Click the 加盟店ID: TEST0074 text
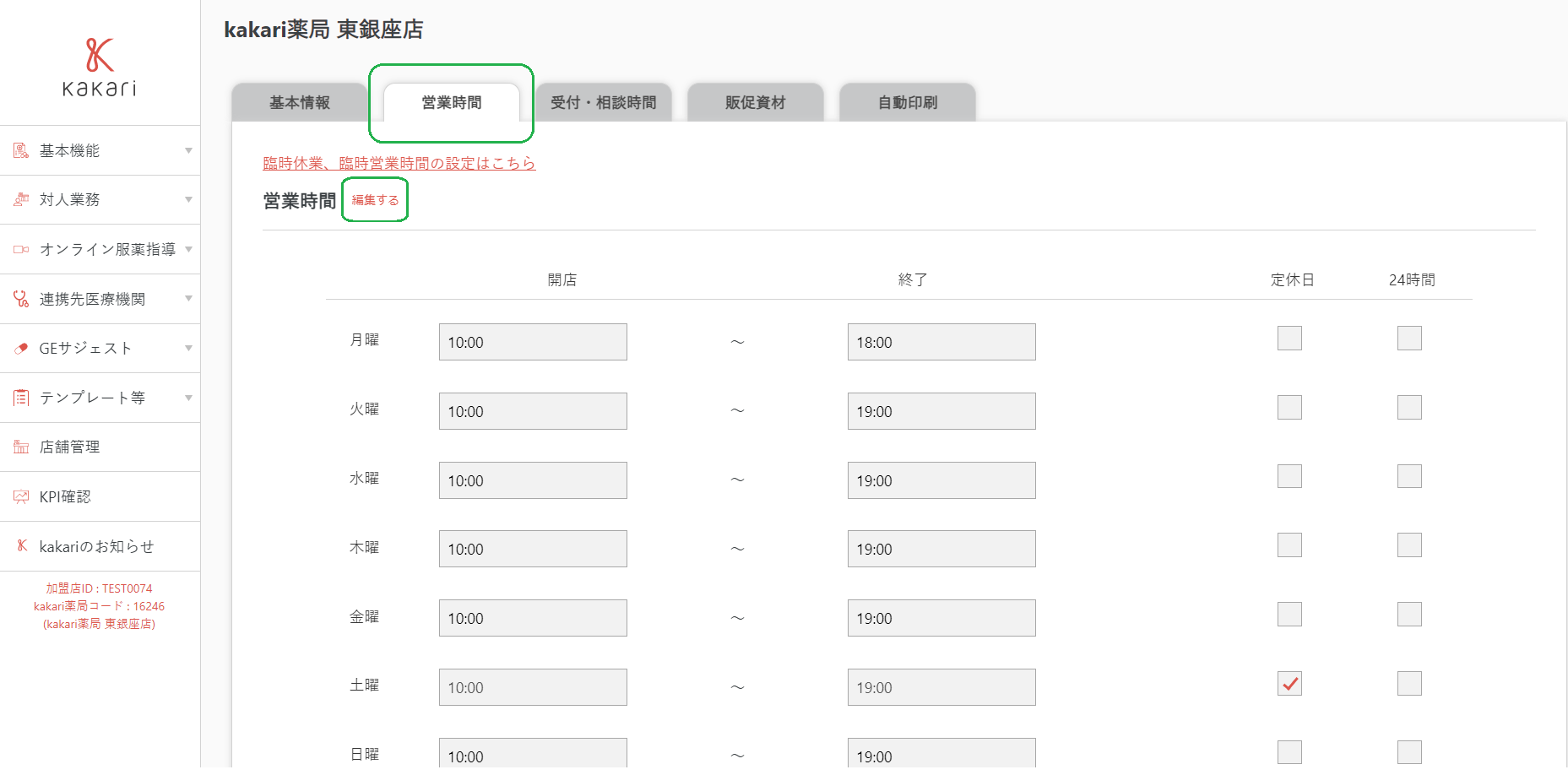Screen dimensions: 1568x775 click(99, 588)
